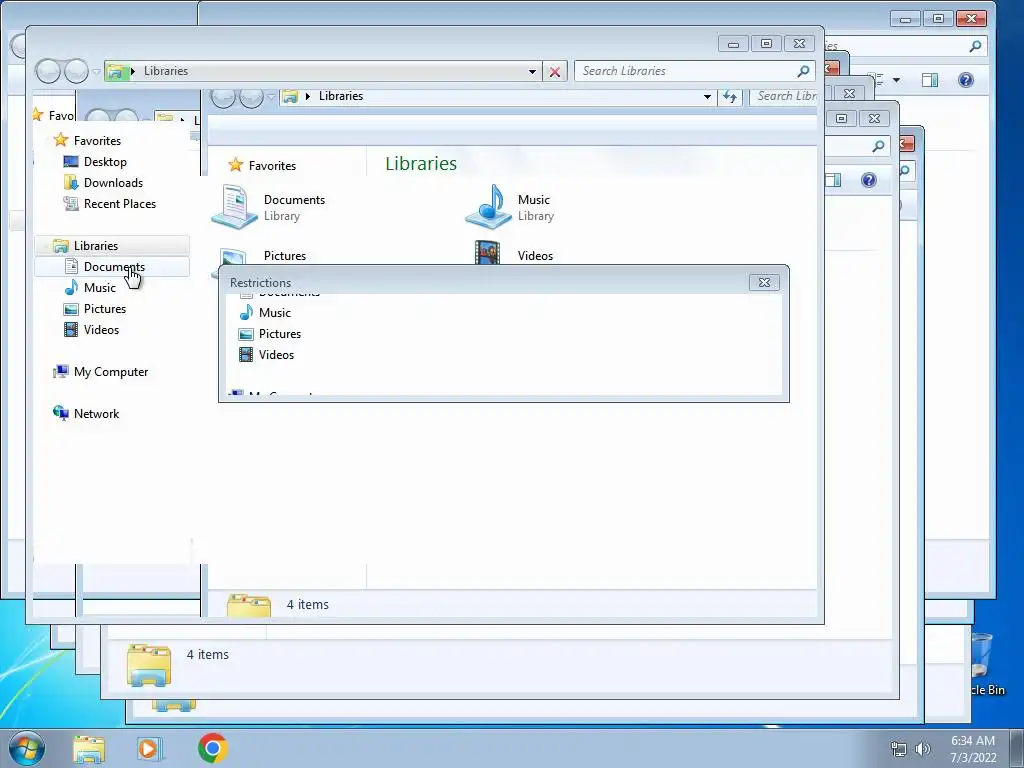Click Libraries folder icon in background window status bar

tap(149, 665)
